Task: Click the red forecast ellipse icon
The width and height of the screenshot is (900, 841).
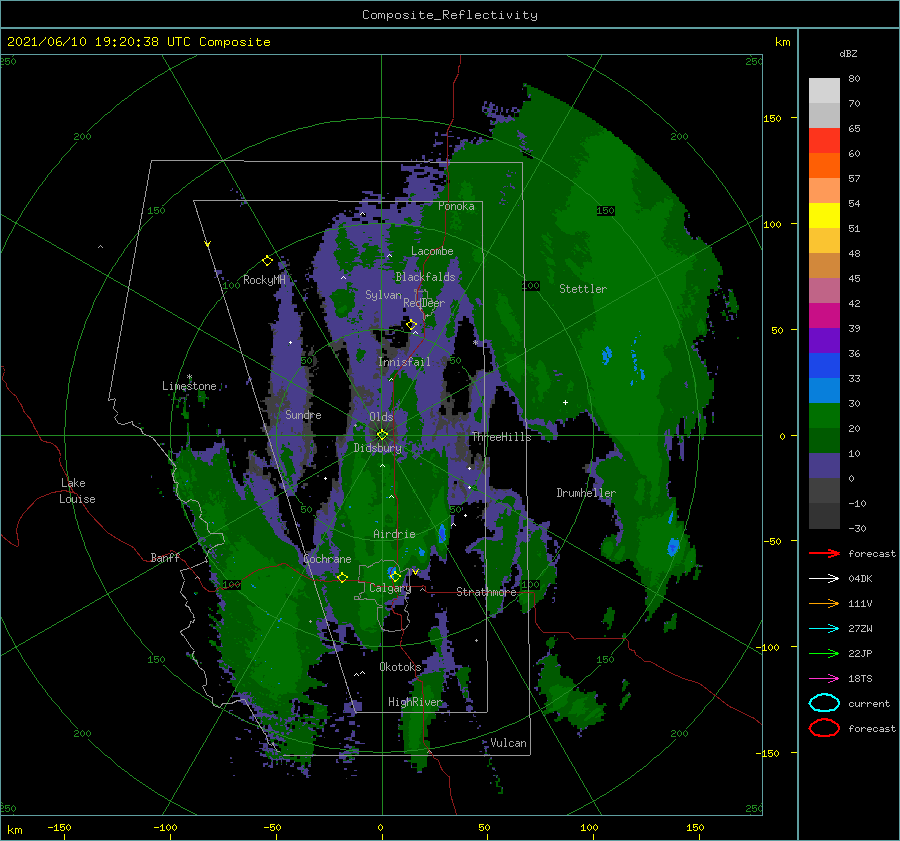Action: 824,728
